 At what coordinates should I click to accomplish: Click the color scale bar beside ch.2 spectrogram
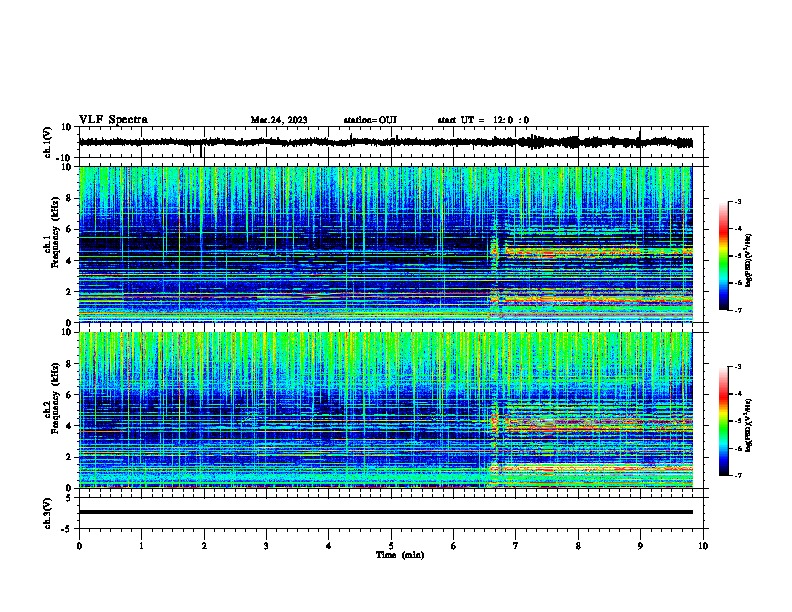[x=724, y=421]
